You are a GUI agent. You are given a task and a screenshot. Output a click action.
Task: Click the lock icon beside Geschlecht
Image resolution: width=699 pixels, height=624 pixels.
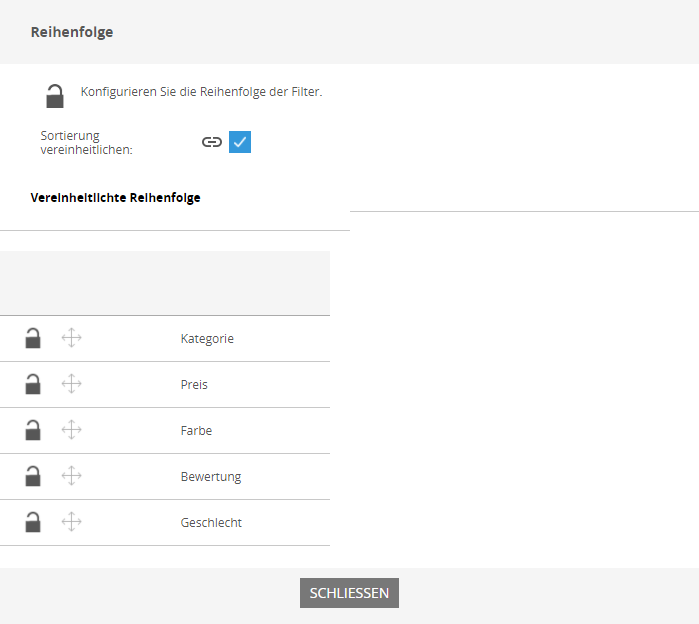point(33,522)
